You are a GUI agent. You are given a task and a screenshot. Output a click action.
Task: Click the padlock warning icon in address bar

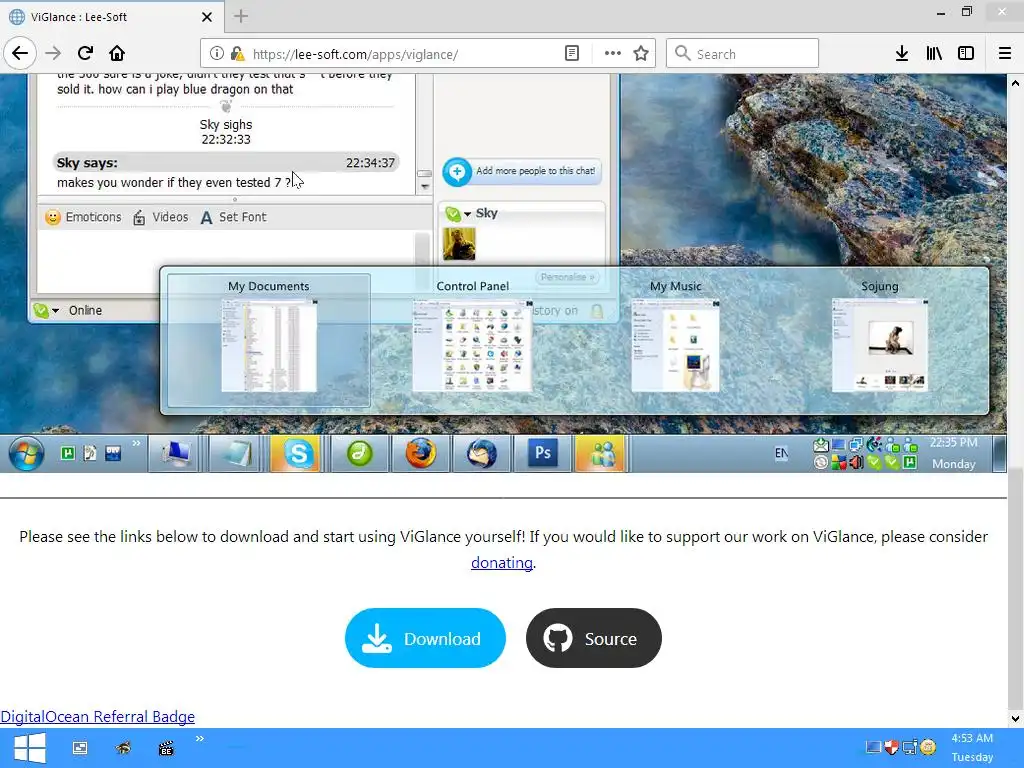tap(238, 54)
